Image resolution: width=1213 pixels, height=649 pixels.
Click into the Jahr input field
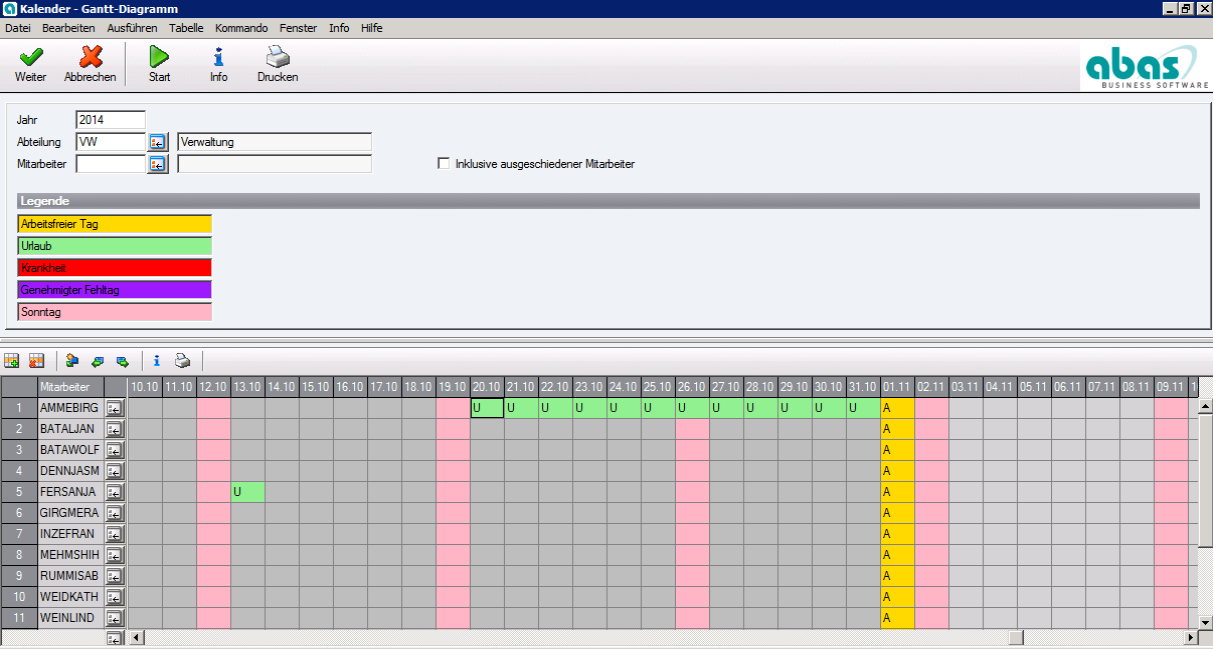[x=110, y=120]
